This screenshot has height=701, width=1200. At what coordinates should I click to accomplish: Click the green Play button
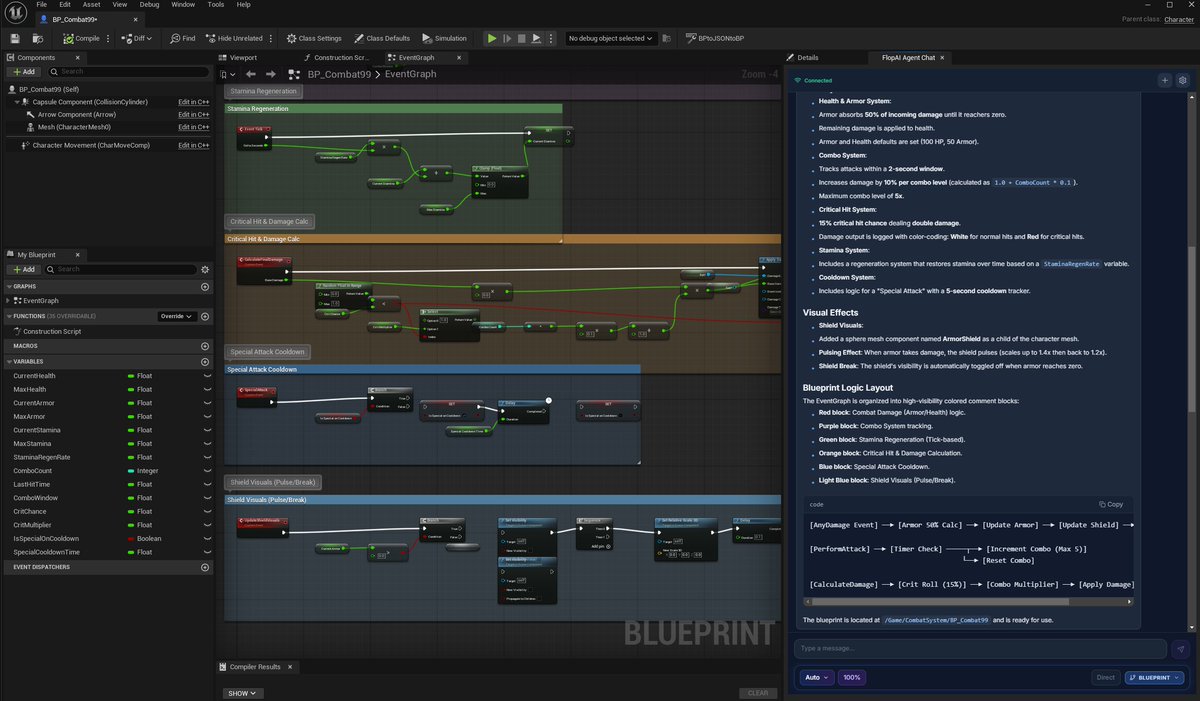pos(491,38)
